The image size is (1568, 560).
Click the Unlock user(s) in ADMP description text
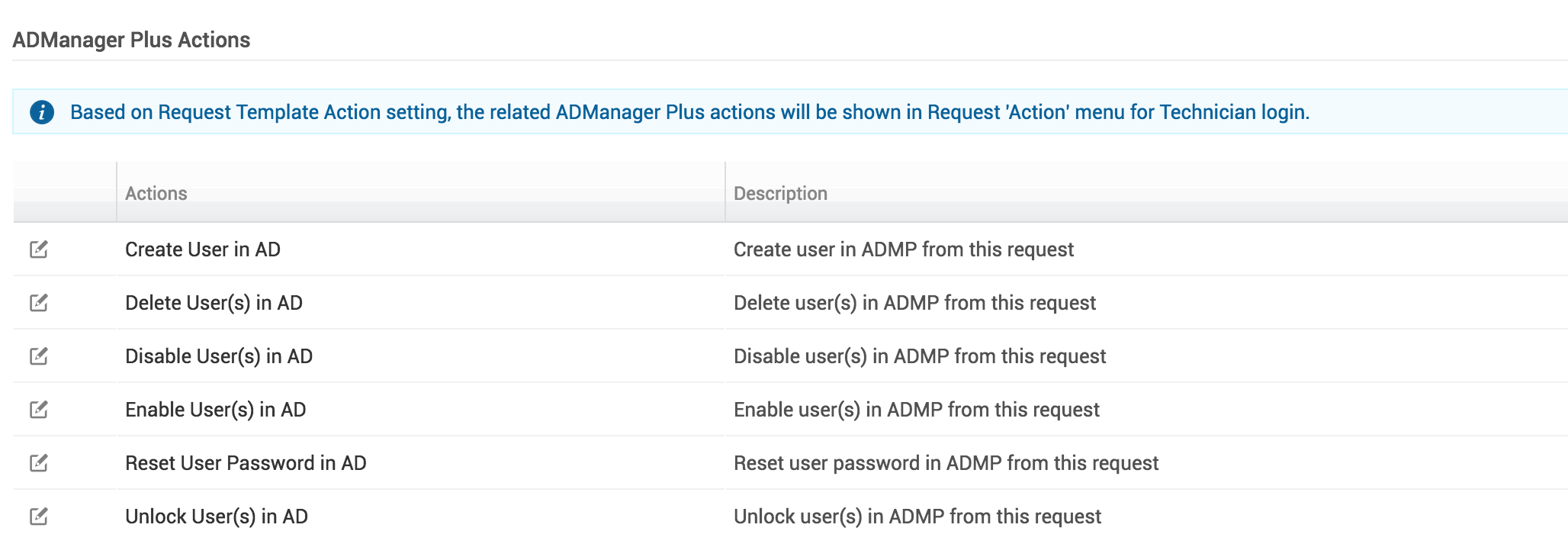(917, 517)
